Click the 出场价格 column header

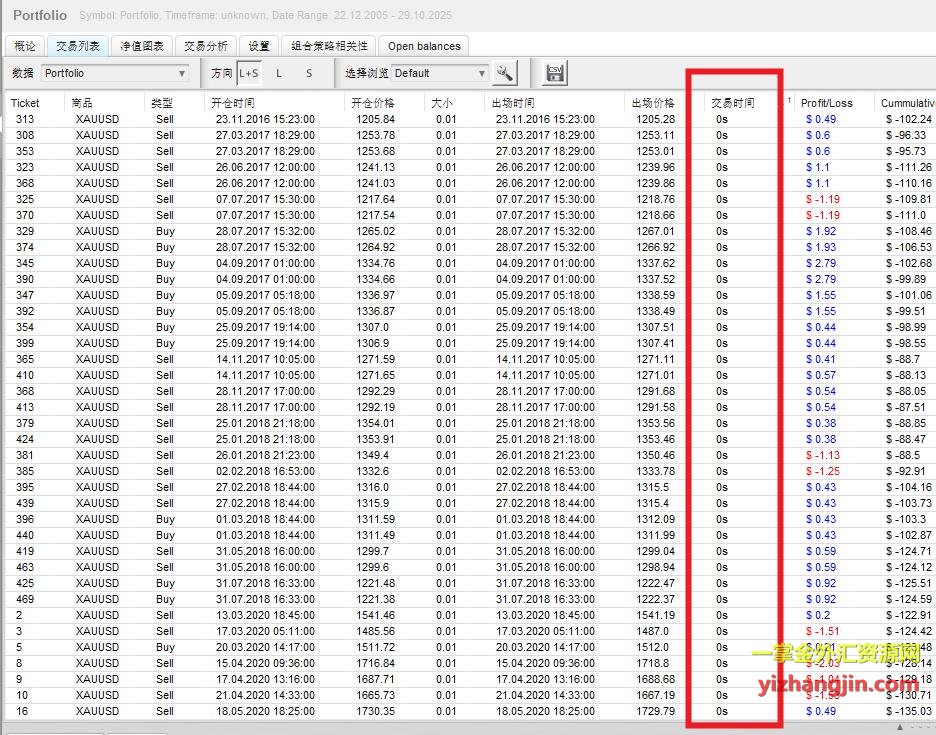[x=652, y=103]
